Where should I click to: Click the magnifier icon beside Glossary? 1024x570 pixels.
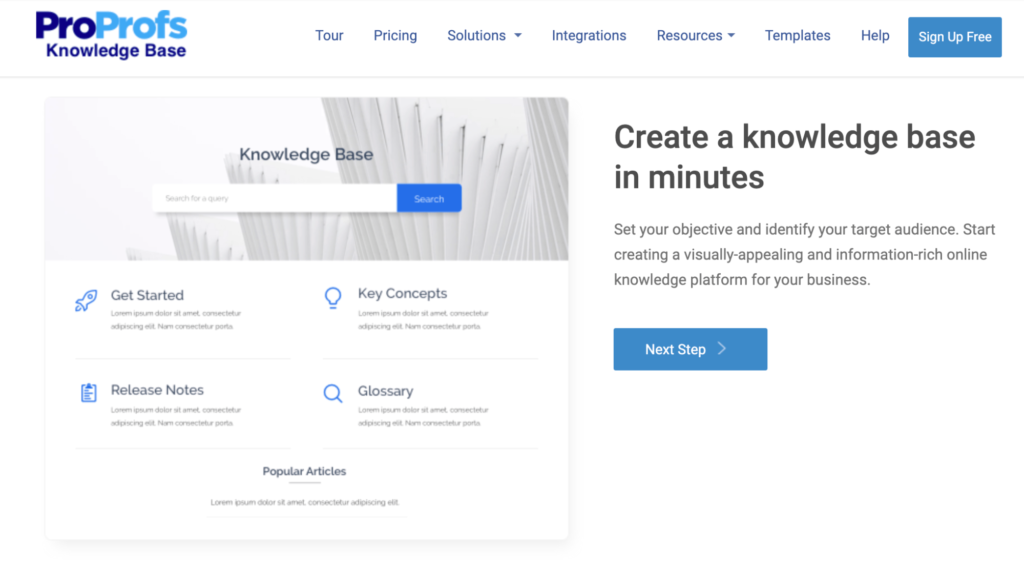(x=333, y=394)
